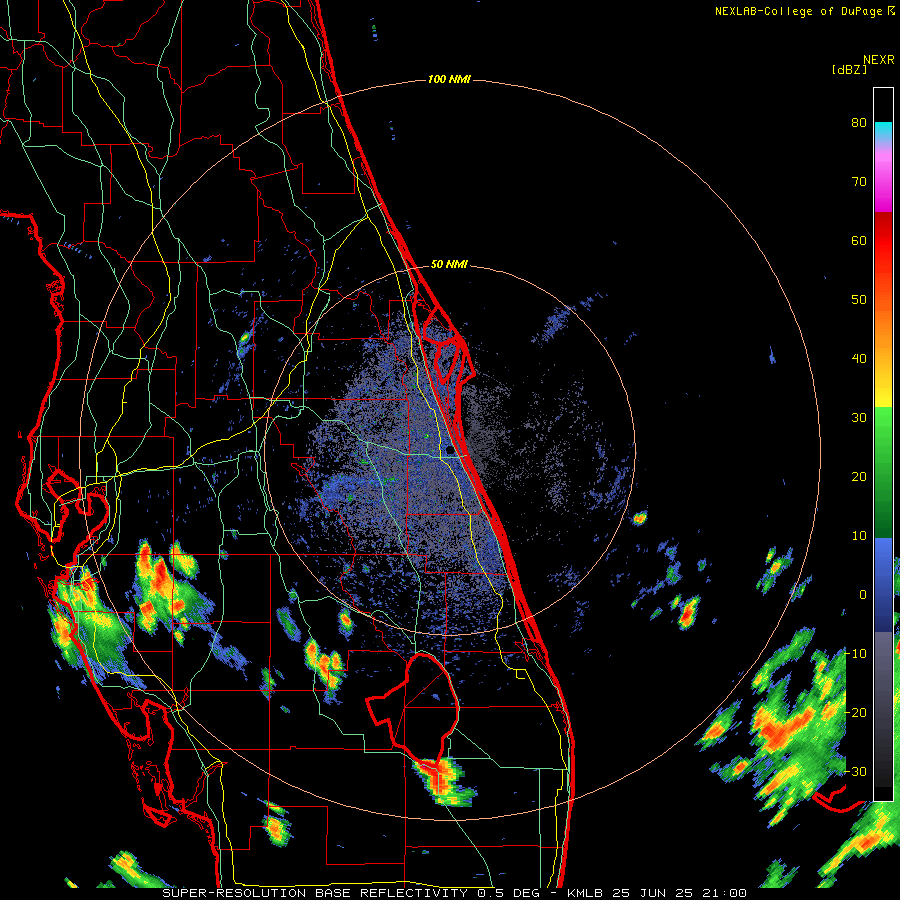
Task: Click the 70 value on the dBZ scale
Action: coord(859,182)
